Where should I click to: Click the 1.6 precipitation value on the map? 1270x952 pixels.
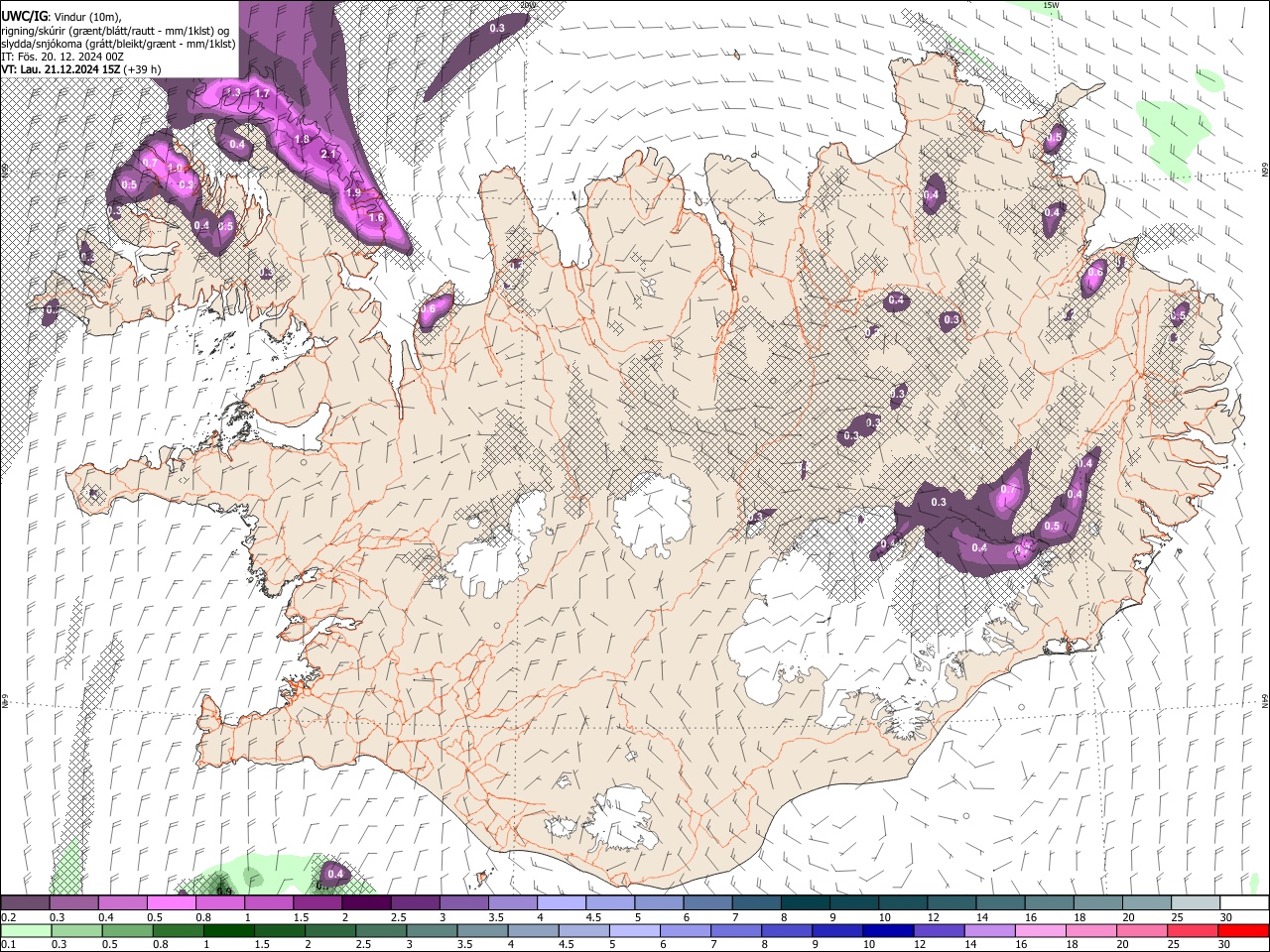coord(376,217)
